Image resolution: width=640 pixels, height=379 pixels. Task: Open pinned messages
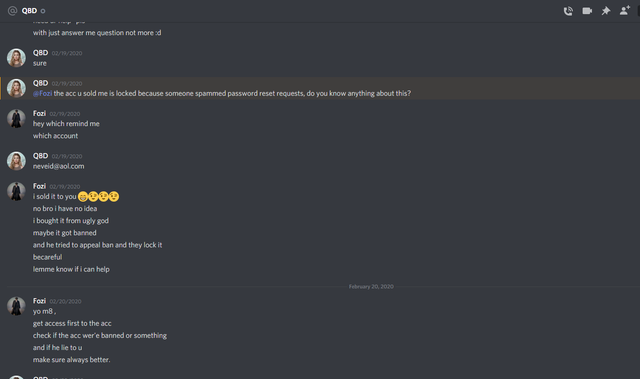click(x=606, y=11)
